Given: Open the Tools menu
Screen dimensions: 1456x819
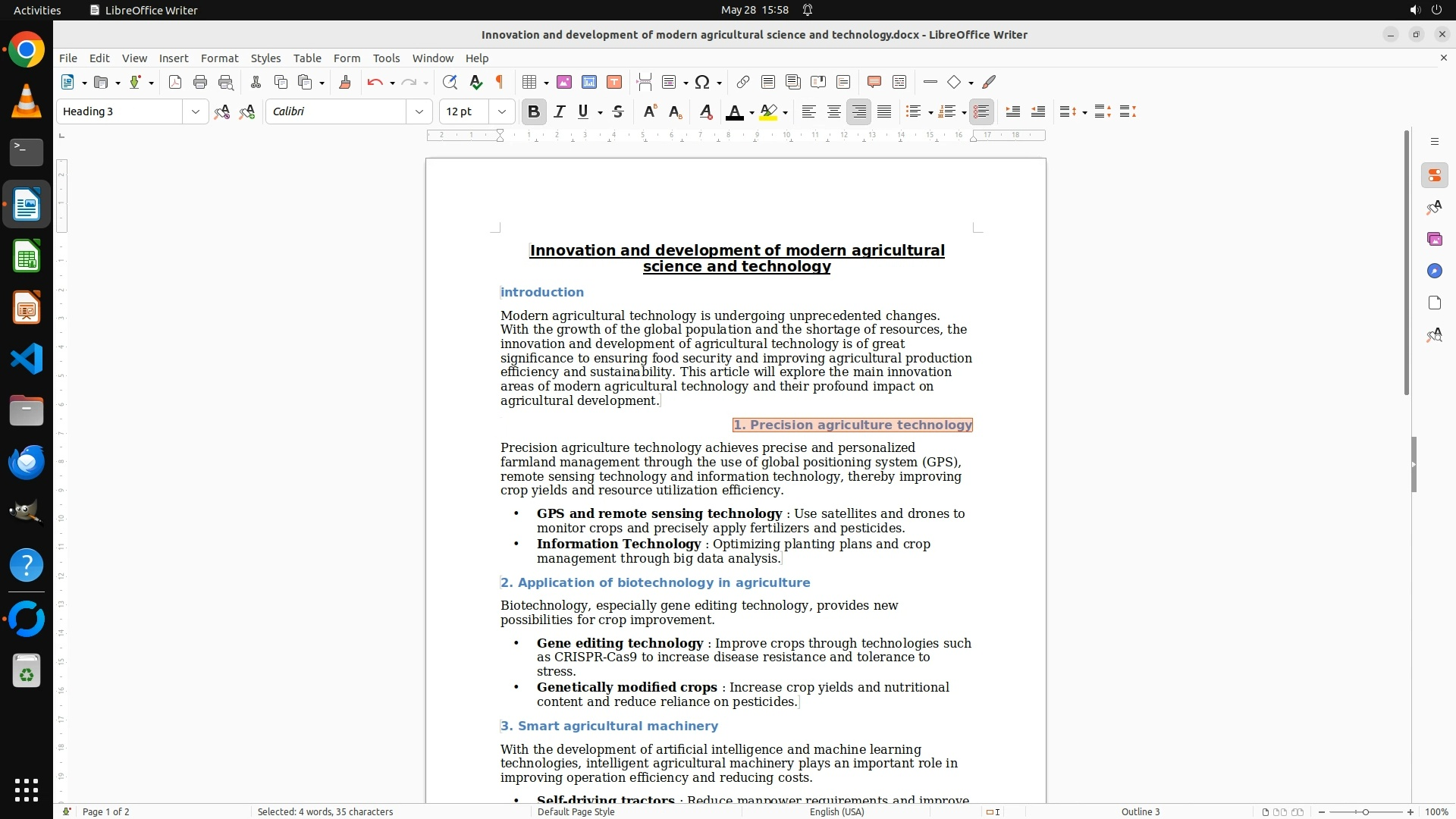Looking at the screenshot, I should (386, 58).
